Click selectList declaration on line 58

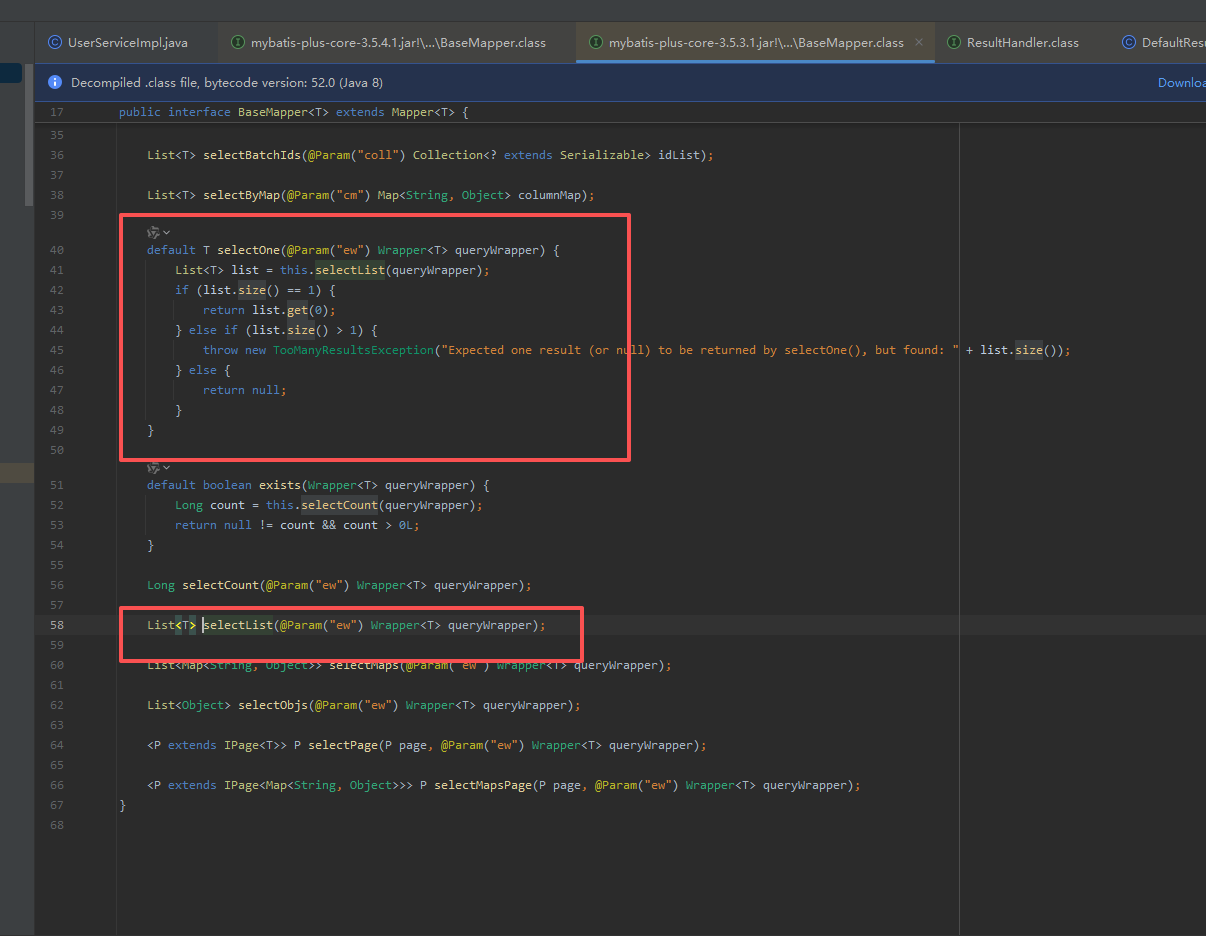pos(238,625)
